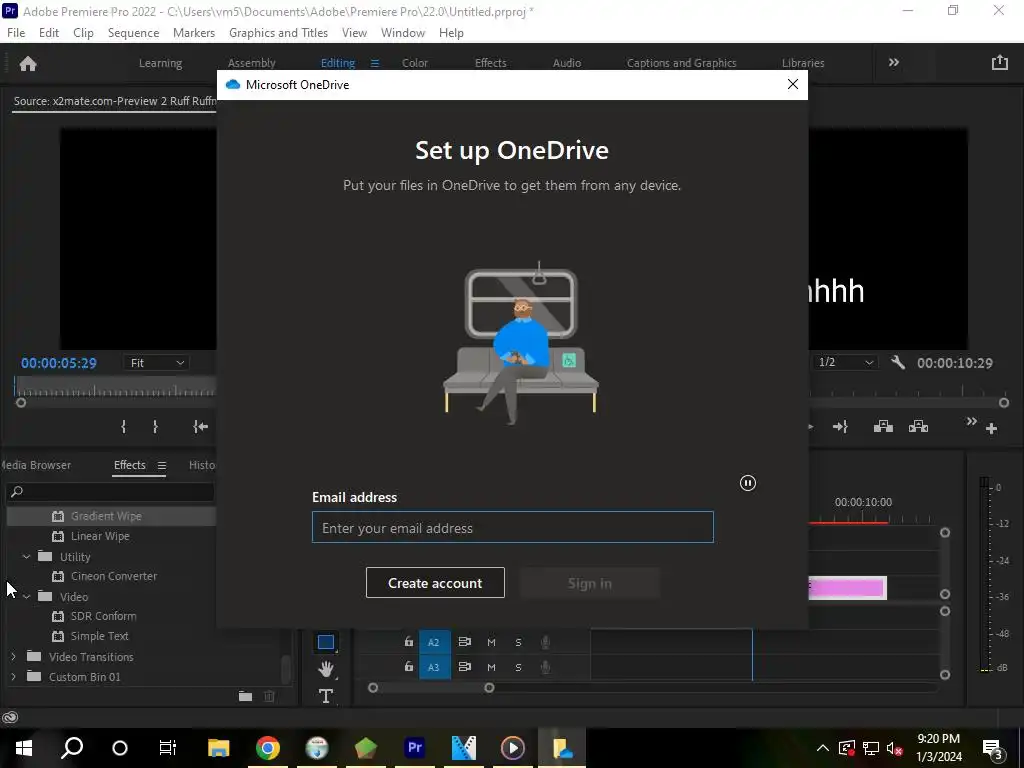Close the Microsoft OneDrive dialog
The height and width of the screenshot is (768, 1024).
coord(792,85)
